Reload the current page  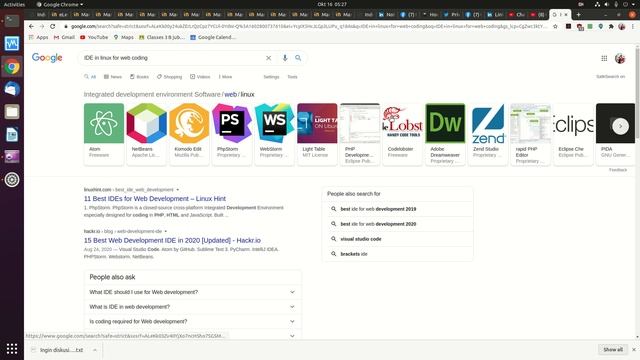53,26
